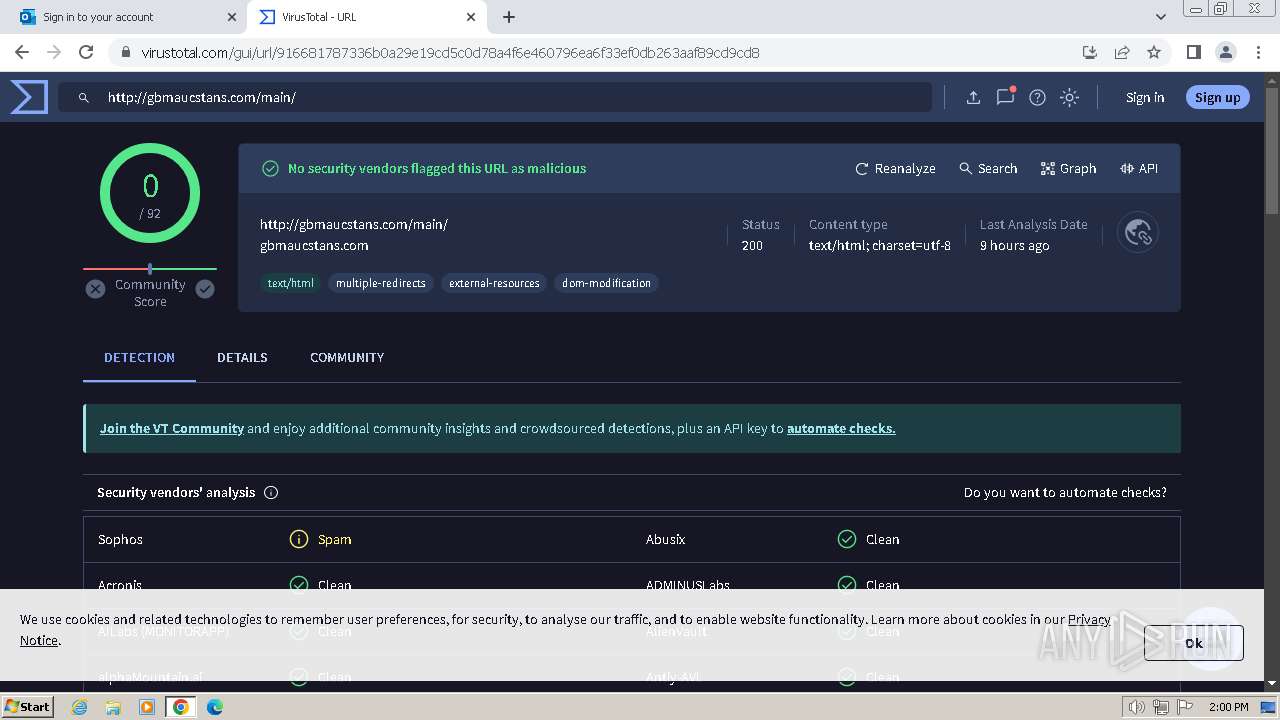Click the 'dom-modification' tag
Screen dimensions: 1280x720
[606, 283]
